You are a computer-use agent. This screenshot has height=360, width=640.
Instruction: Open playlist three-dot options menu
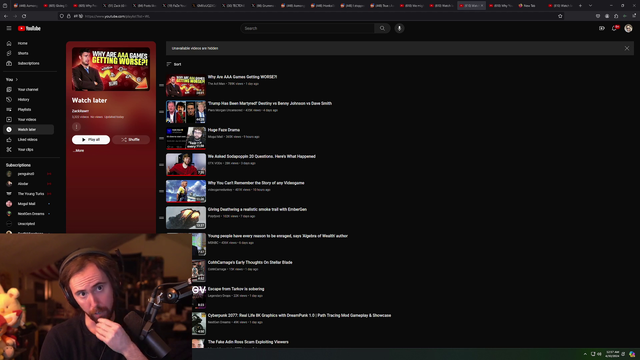[x=76, y=127]
